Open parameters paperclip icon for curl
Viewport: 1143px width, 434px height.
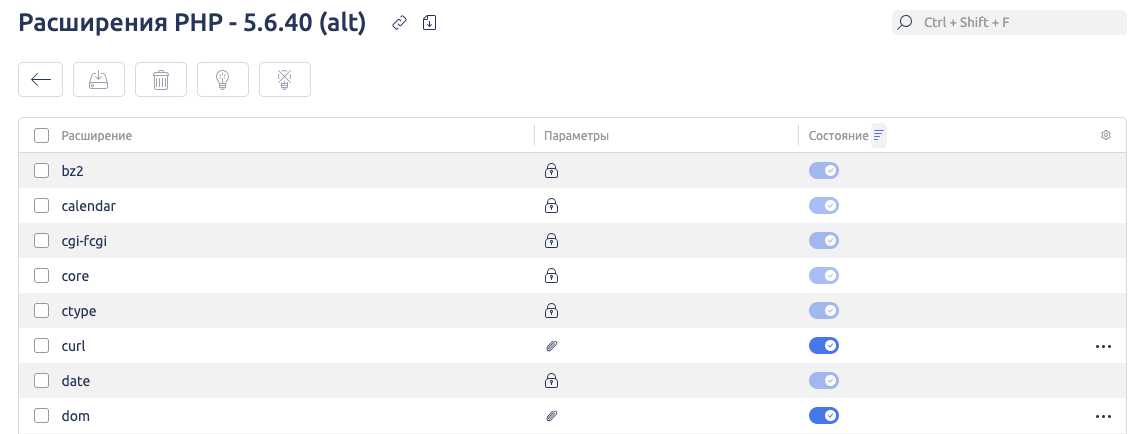click(550, 346)
